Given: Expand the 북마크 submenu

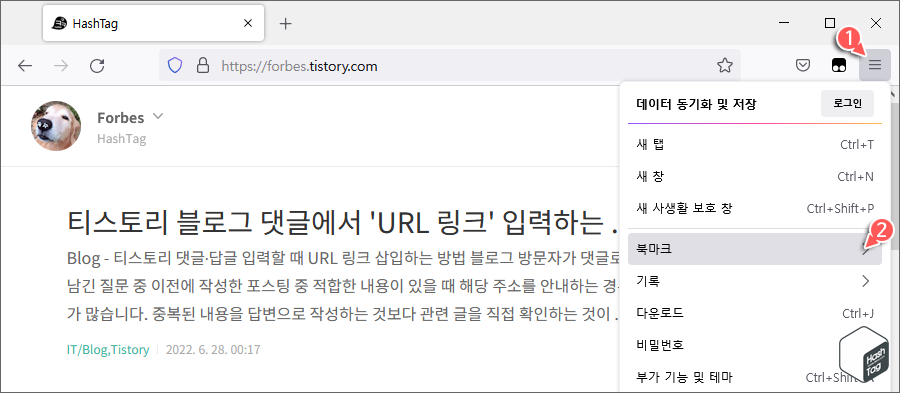Looking at the screenshot, I should (755, 249).
